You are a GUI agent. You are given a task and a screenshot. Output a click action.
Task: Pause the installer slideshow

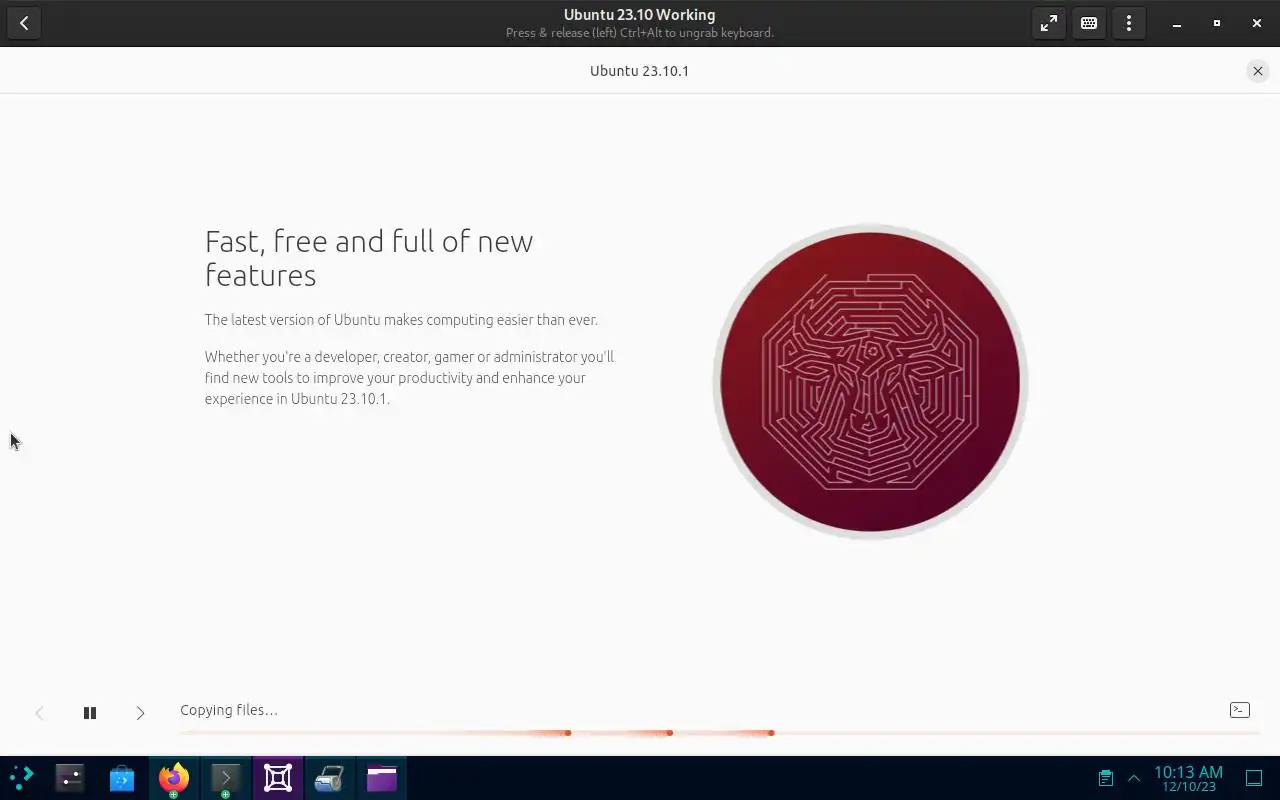pos(90,713)
